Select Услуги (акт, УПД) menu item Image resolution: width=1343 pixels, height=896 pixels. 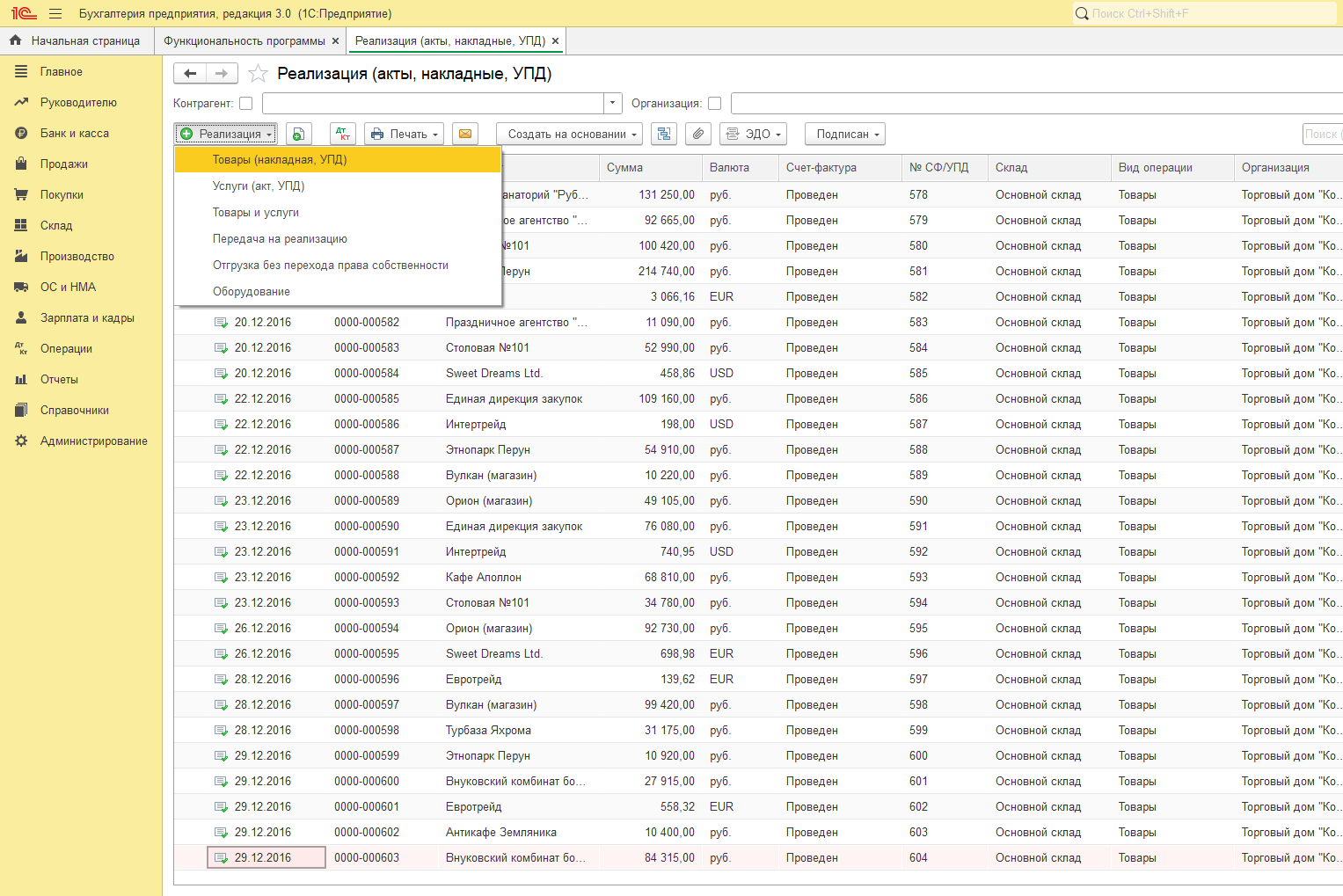click(x=259, y=186)
